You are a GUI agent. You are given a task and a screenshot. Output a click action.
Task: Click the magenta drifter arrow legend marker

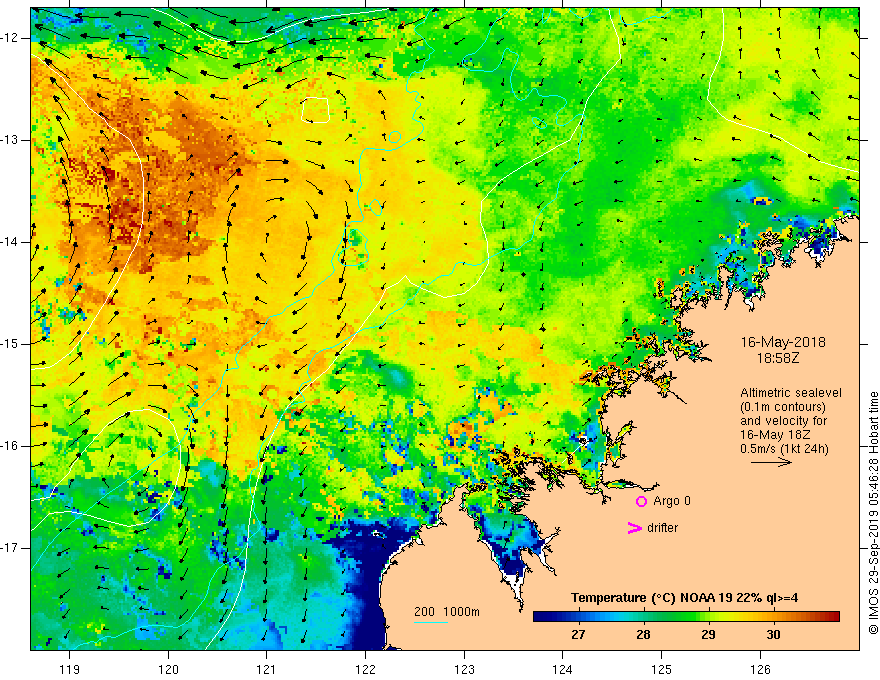[x=634, y=527]
